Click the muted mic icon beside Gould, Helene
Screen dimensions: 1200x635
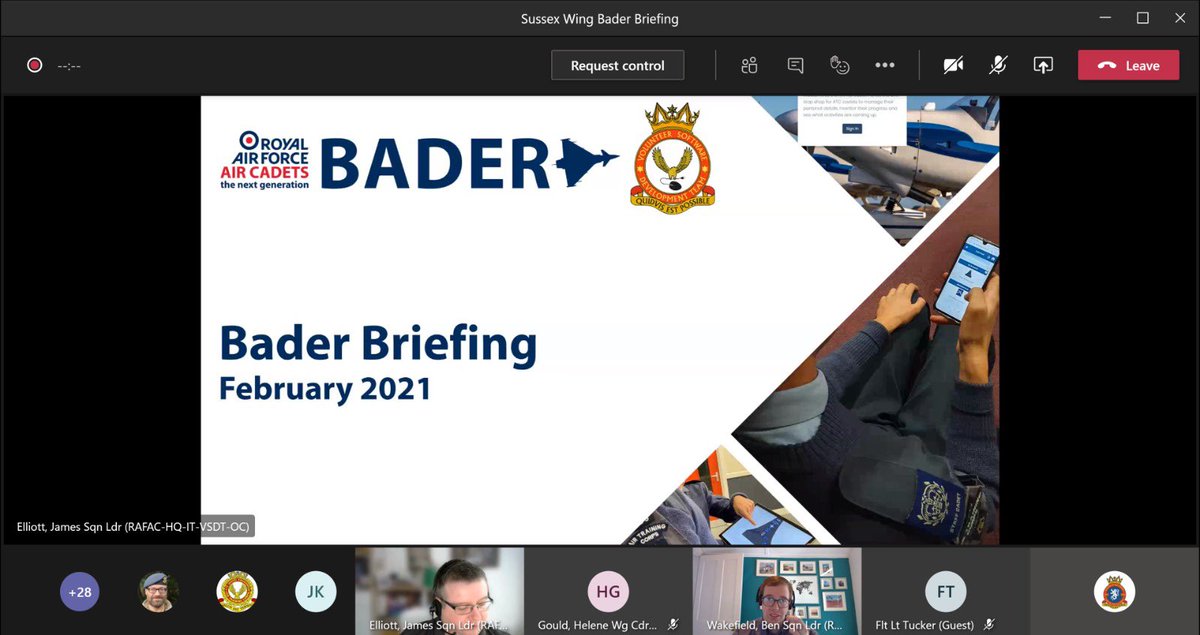[x=673, y=623]
